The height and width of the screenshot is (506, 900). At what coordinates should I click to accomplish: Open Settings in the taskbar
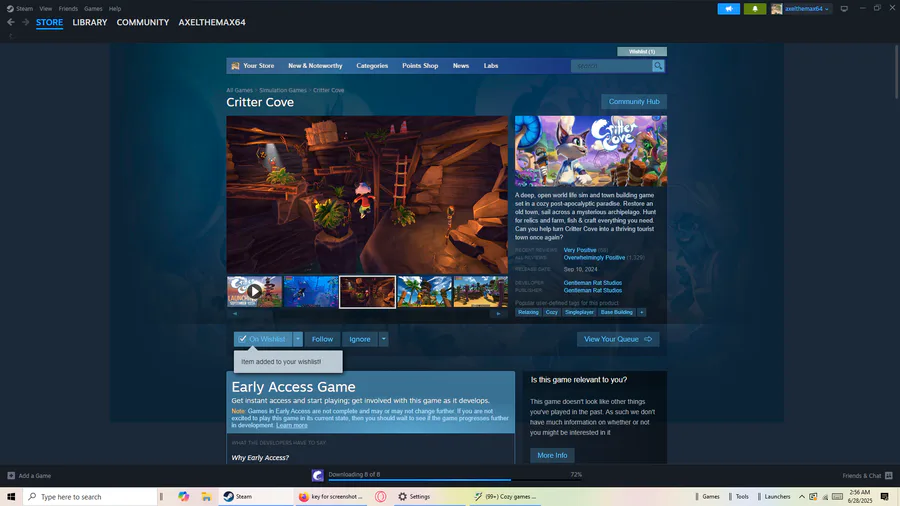414,497
